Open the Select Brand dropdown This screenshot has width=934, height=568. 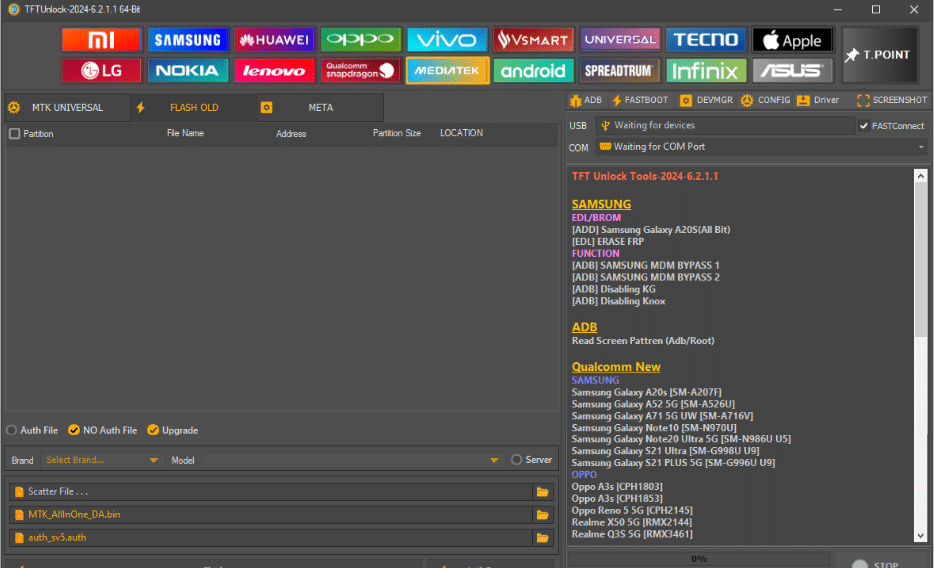pyautogui.click(x=101, y=460)
